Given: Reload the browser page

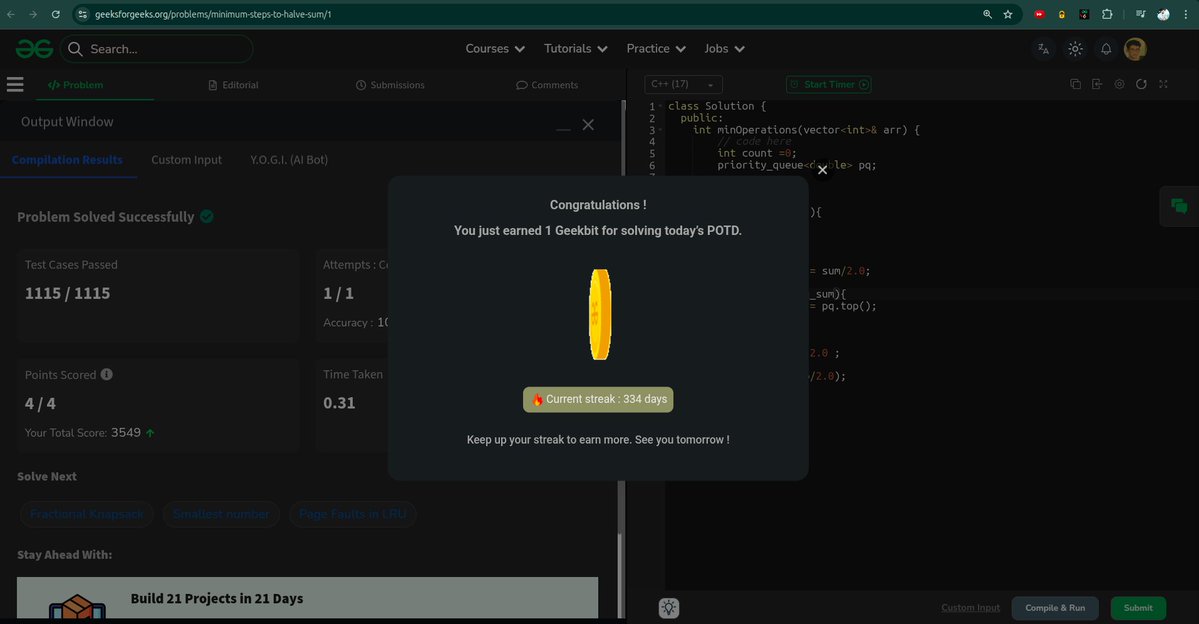Looking at the screenshot, I should click(56, 14).
